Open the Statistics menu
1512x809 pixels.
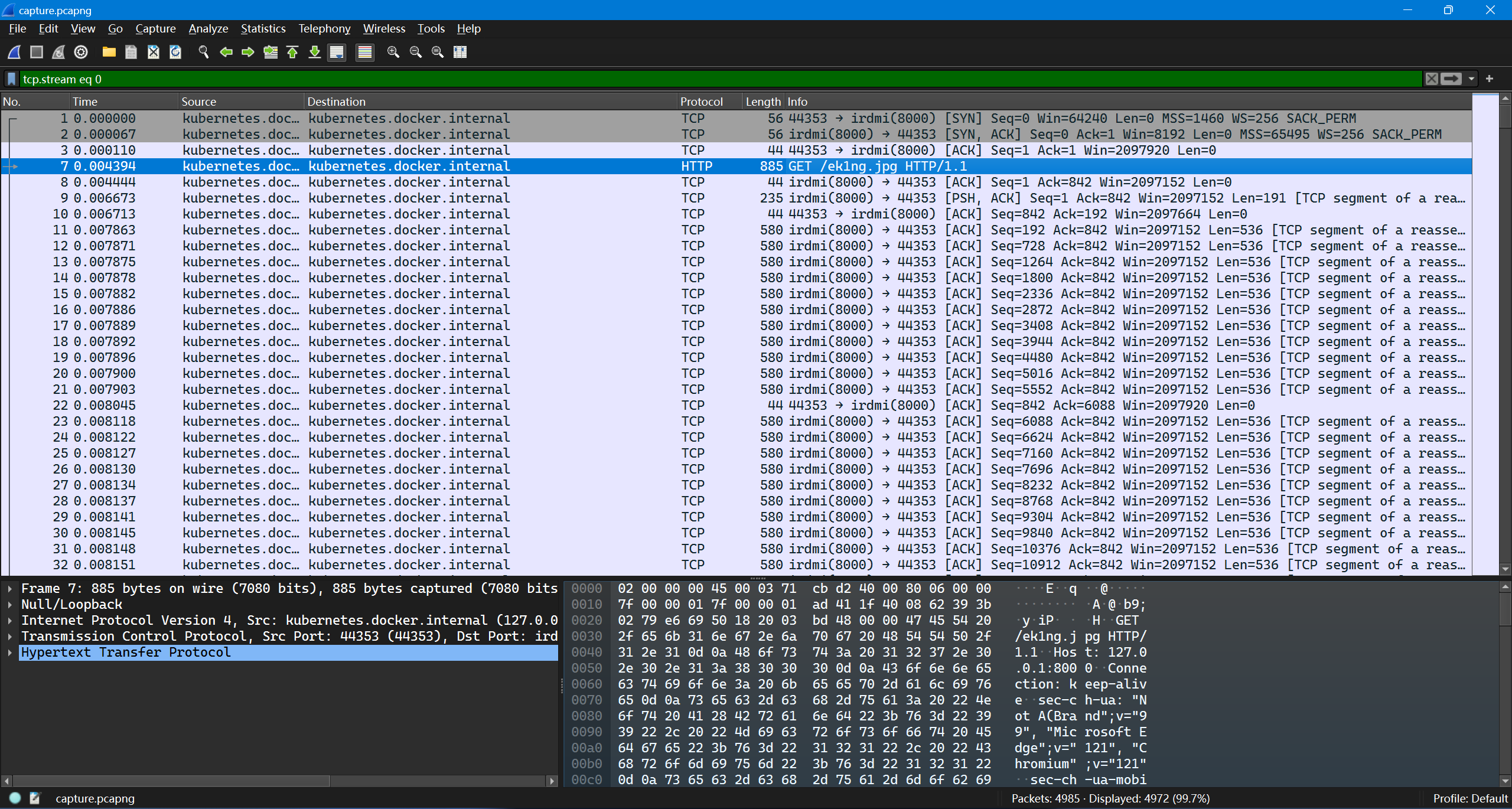tap(263, 28)
